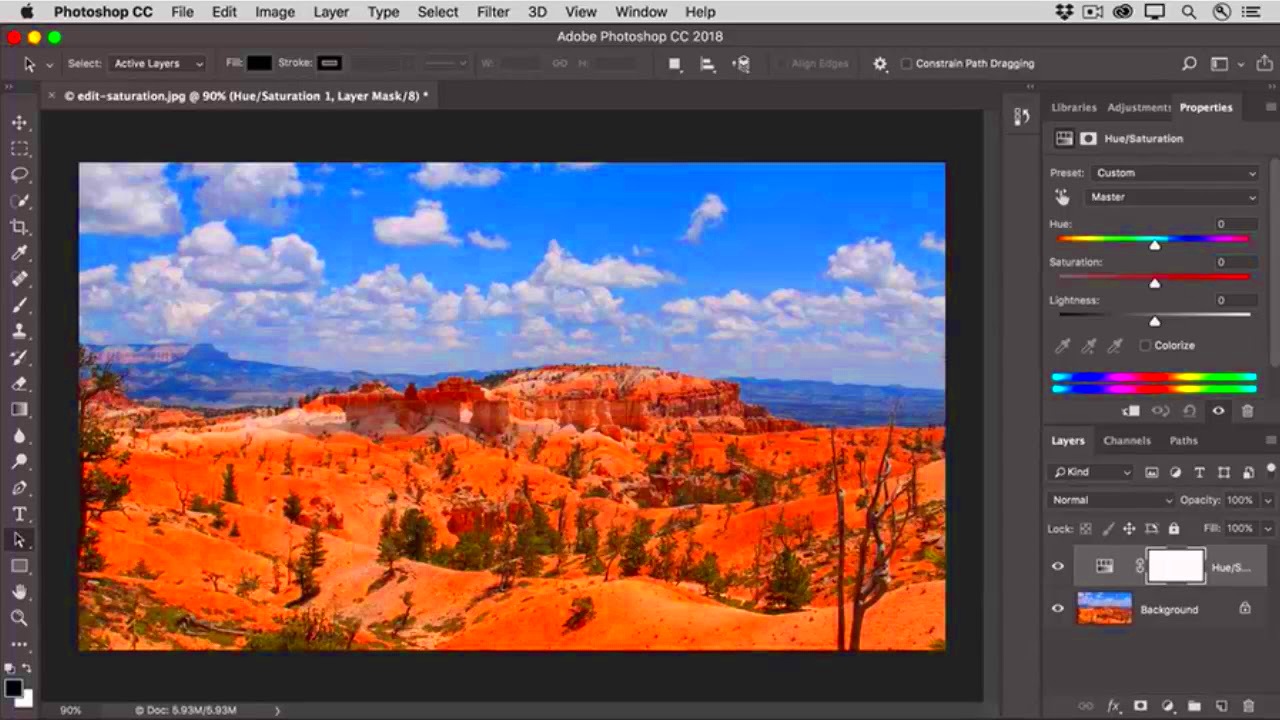The height and width of the screenshot is (720, 1280).
Task: Hide the Background layer eye icon
Action: (x=1058, y=609)
